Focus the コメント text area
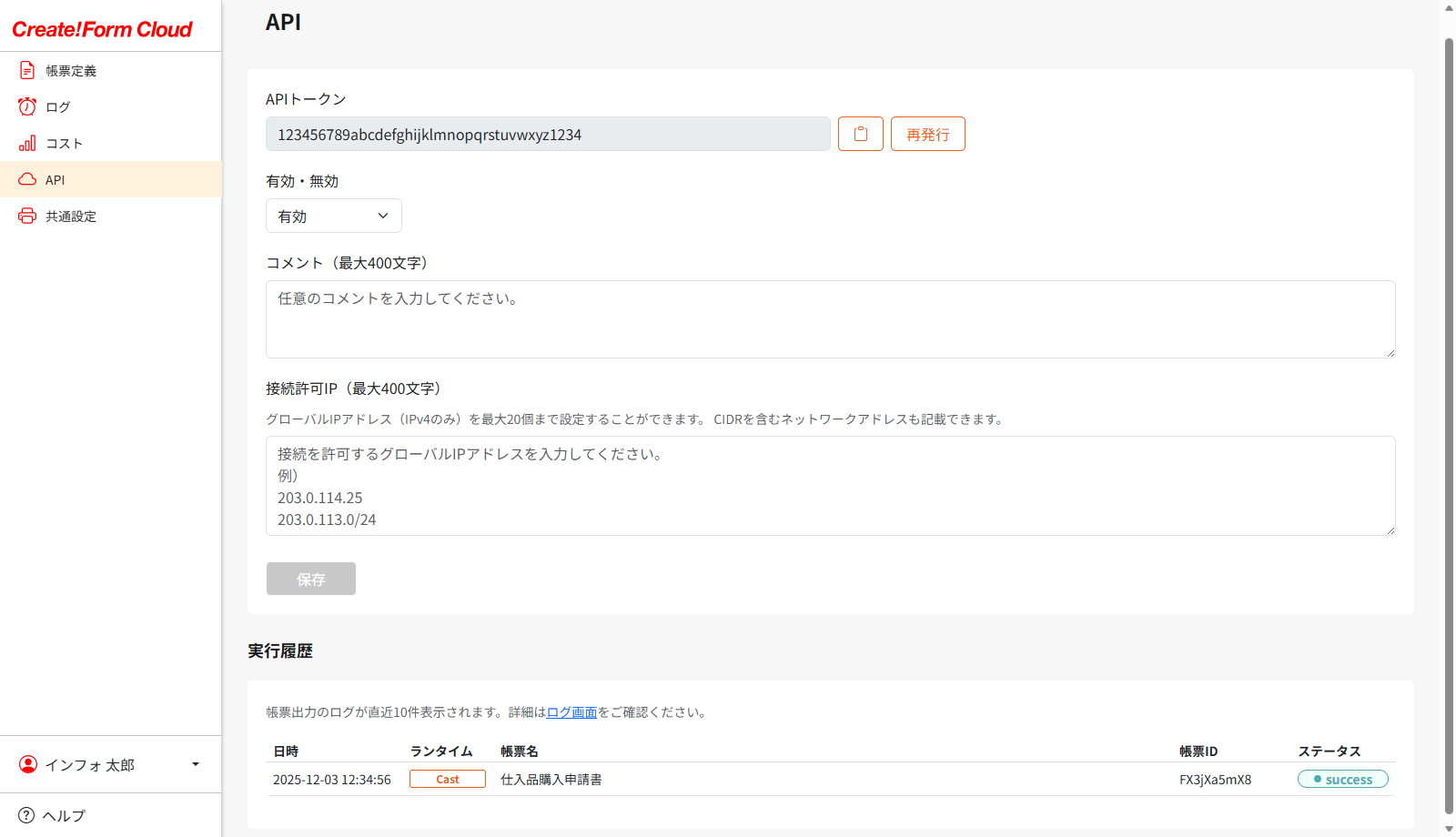The width and height of the screenshot is (1456, 837). pos(830,318)
